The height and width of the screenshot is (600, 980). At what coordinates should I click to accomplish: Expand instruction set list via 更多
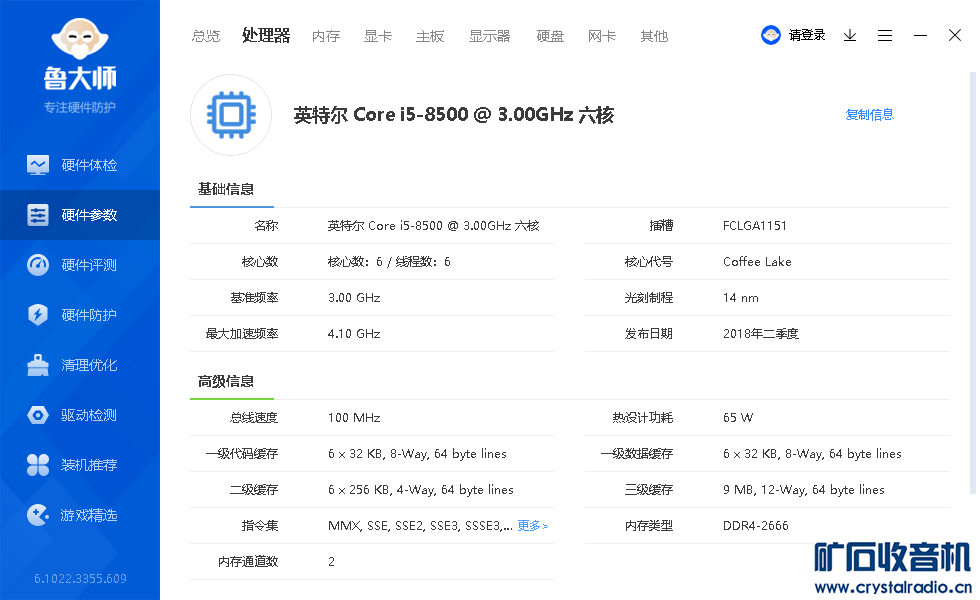[x=532, y=526]
